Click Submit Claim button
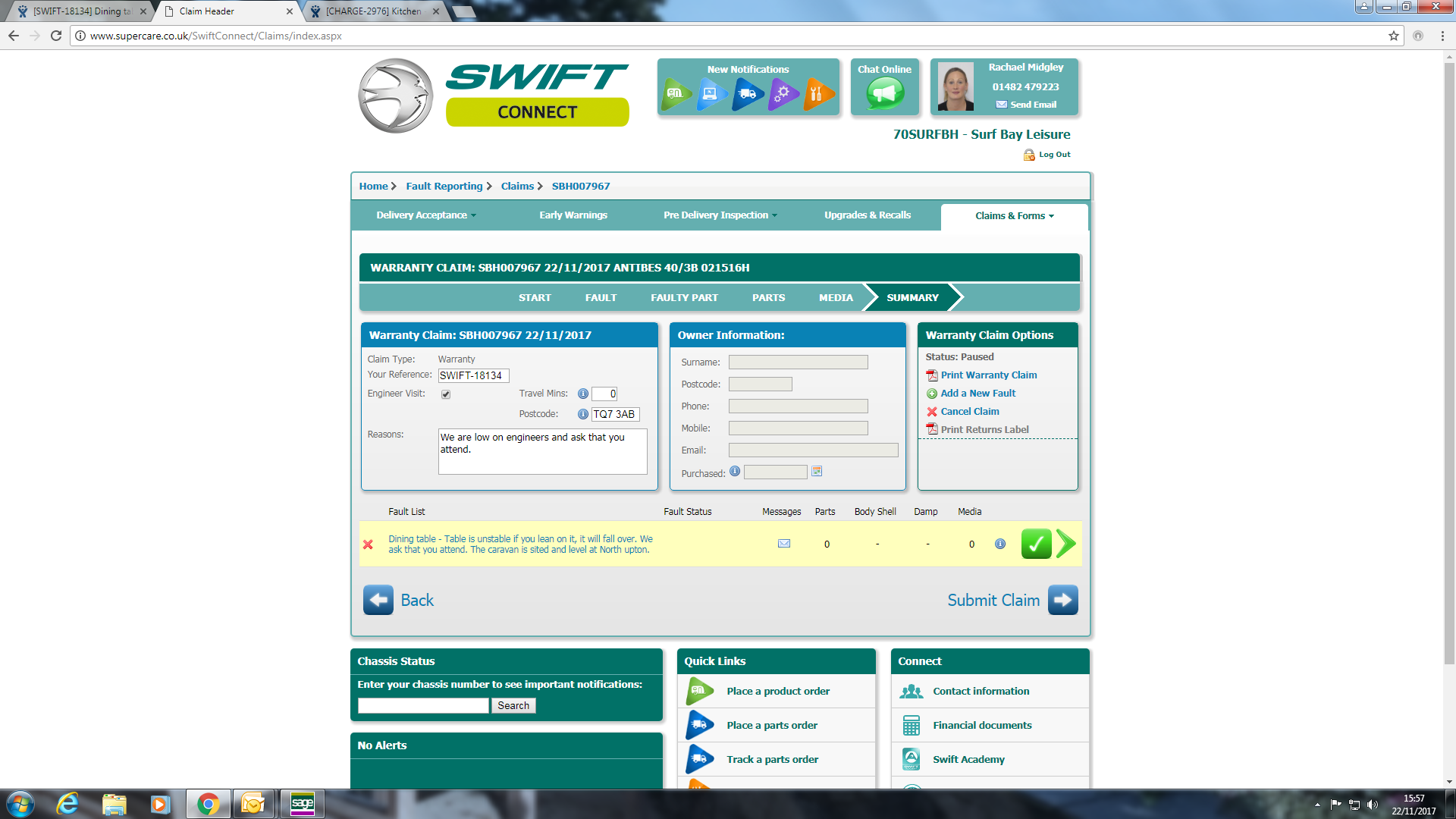The width and height of the screenshot is (1456, 819). tap(1012, 600)
